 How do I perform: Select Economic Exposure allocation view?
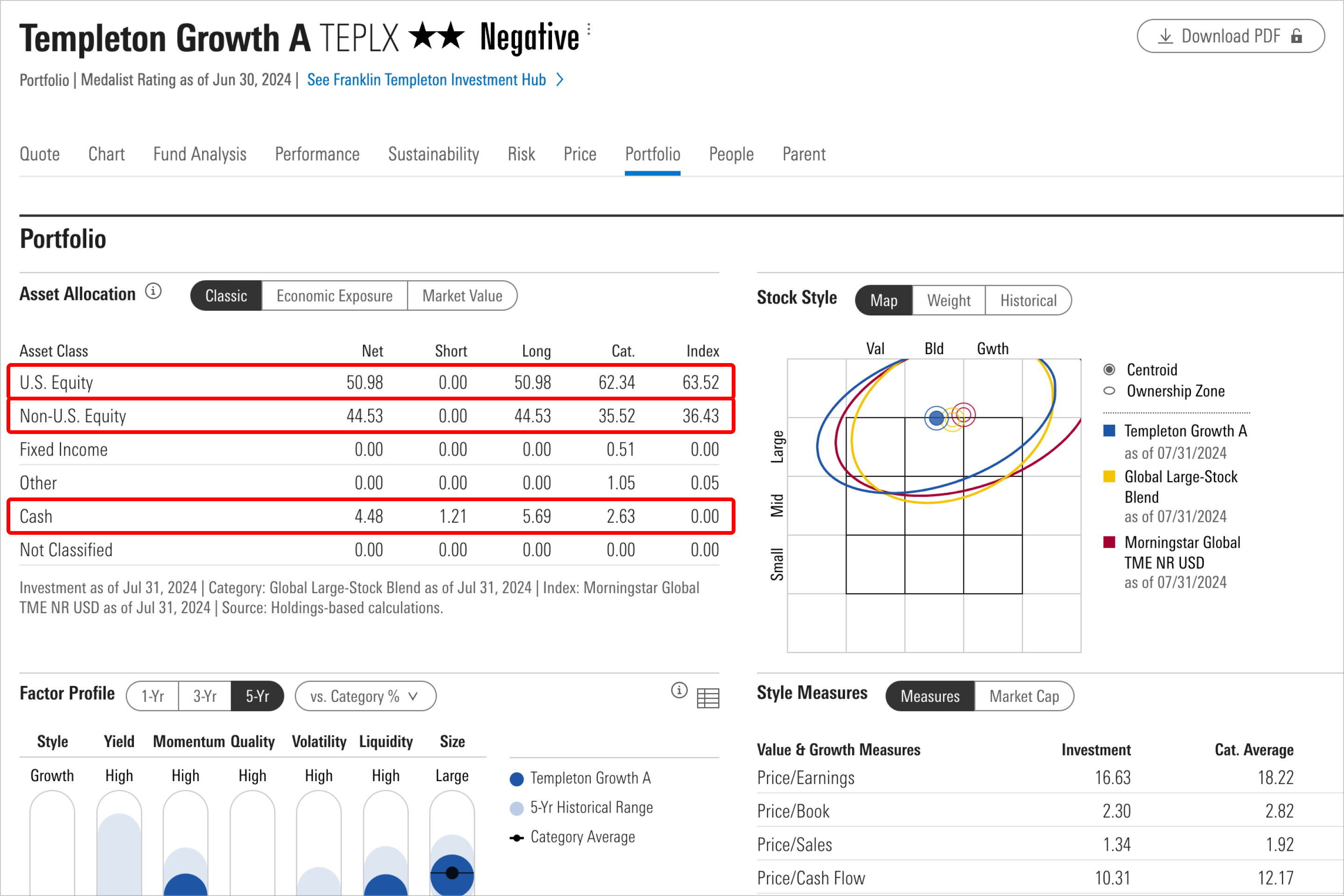tap(334, 296)
